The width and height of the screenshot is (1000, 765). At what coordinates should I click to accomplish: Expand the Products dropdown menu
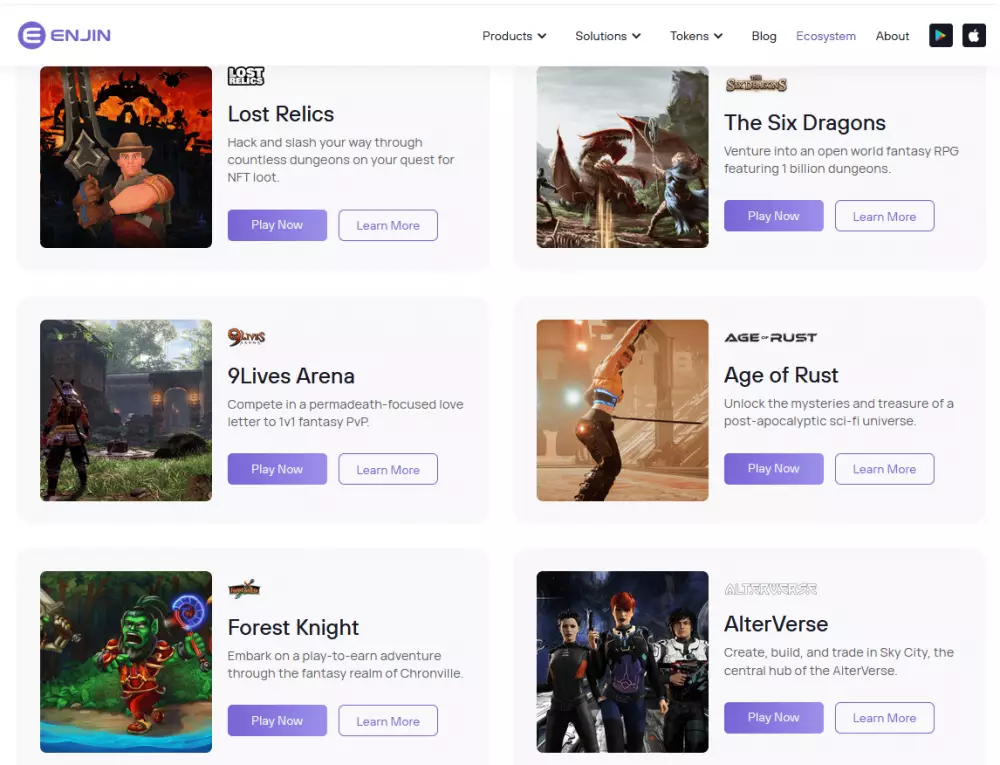(x=514, y=36)
